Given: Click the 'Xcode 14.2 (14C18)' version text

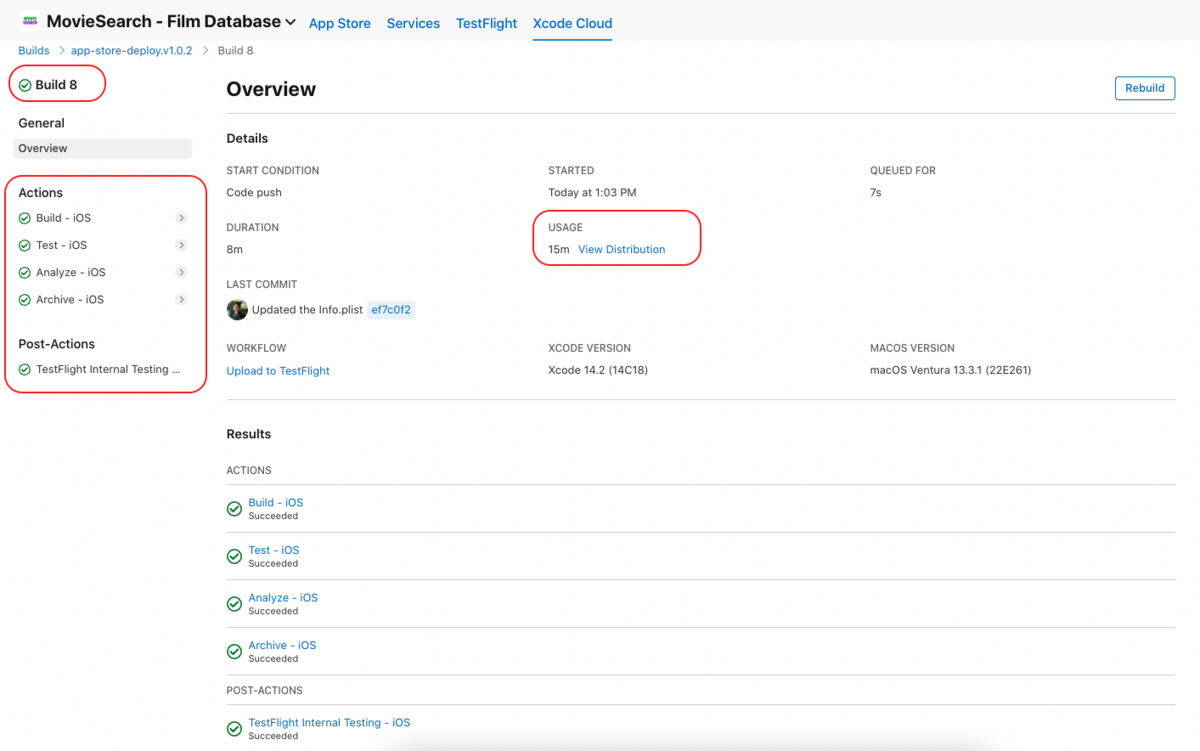Looking at the screenshot, I should (x=599, y=370).
